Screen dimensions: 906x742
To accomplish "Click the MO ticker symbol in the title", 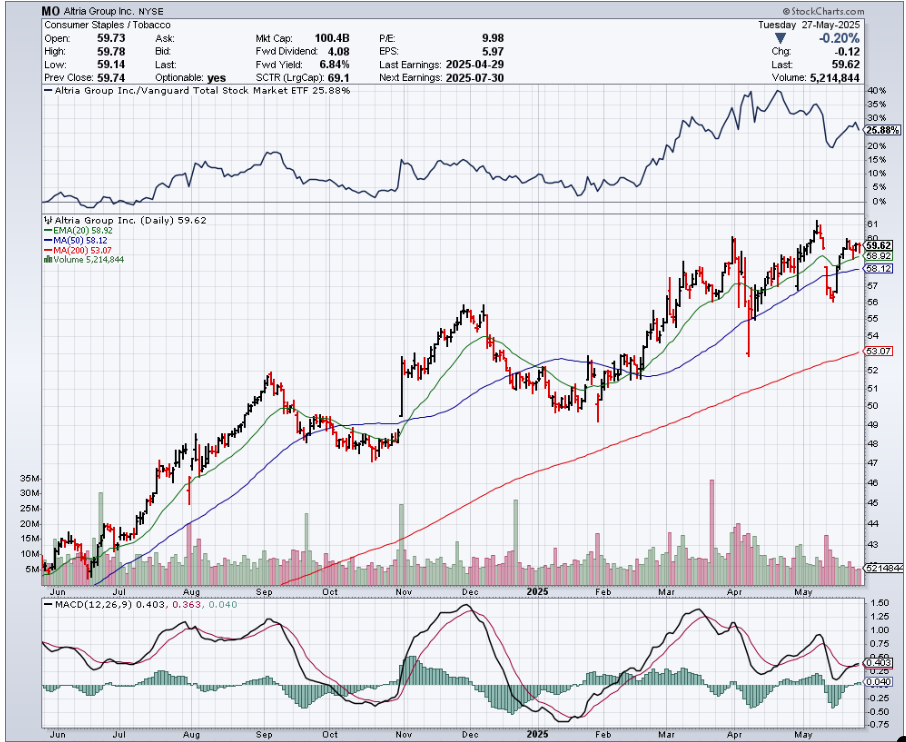I will click(x=50, y=11).
